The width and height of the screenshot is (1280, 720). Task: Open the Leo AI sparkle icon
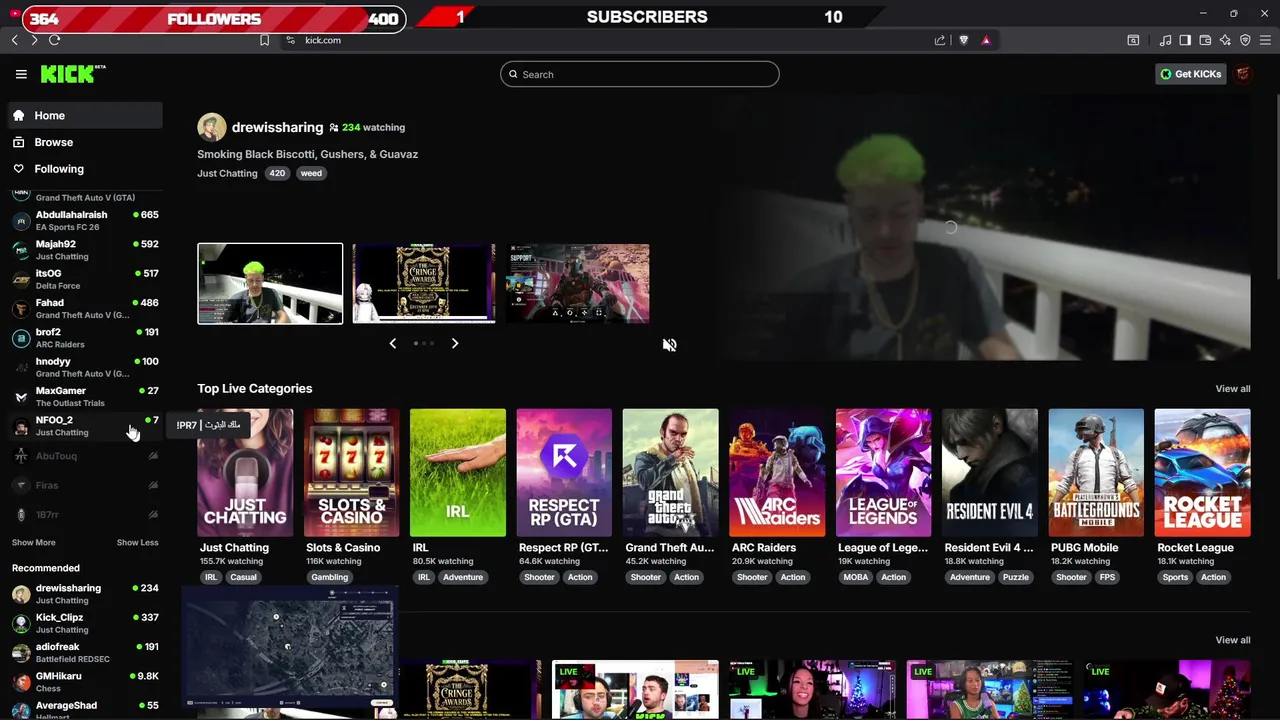[1225, 40]
